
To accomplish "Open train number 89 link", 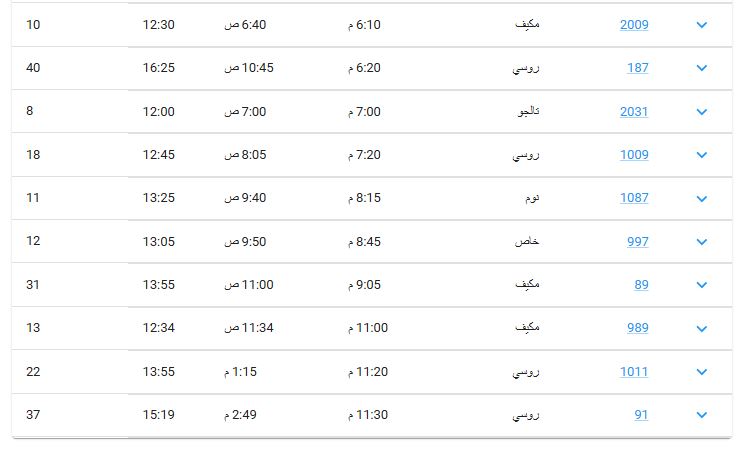I will point(641,285).
